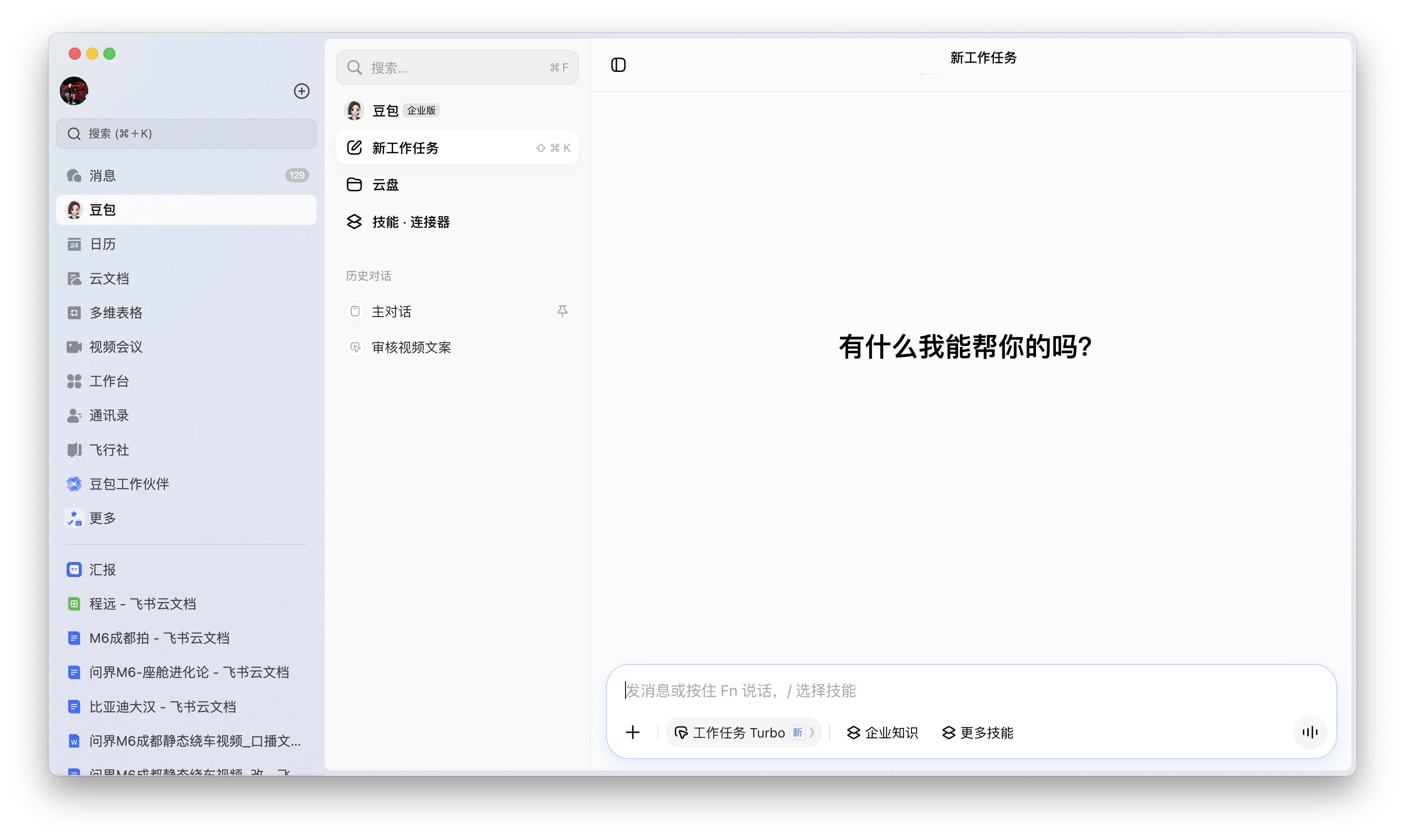Click the voice input waveform button

click(x=1310, y=732)
